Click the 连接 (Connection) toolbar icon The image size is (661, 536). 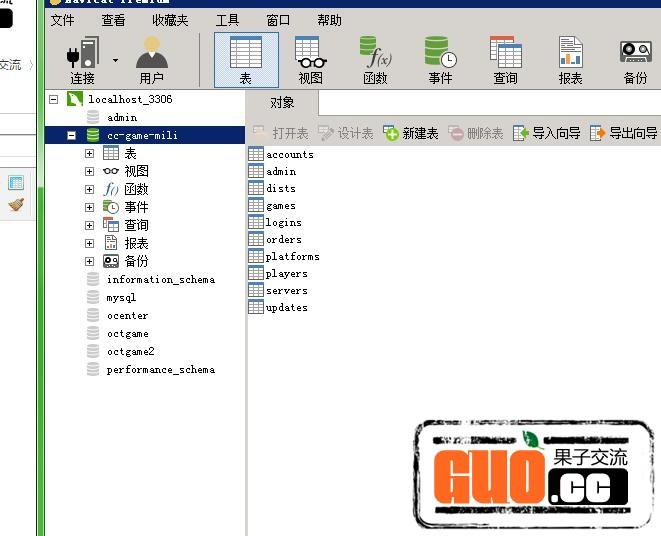click(x=82, y=59)
